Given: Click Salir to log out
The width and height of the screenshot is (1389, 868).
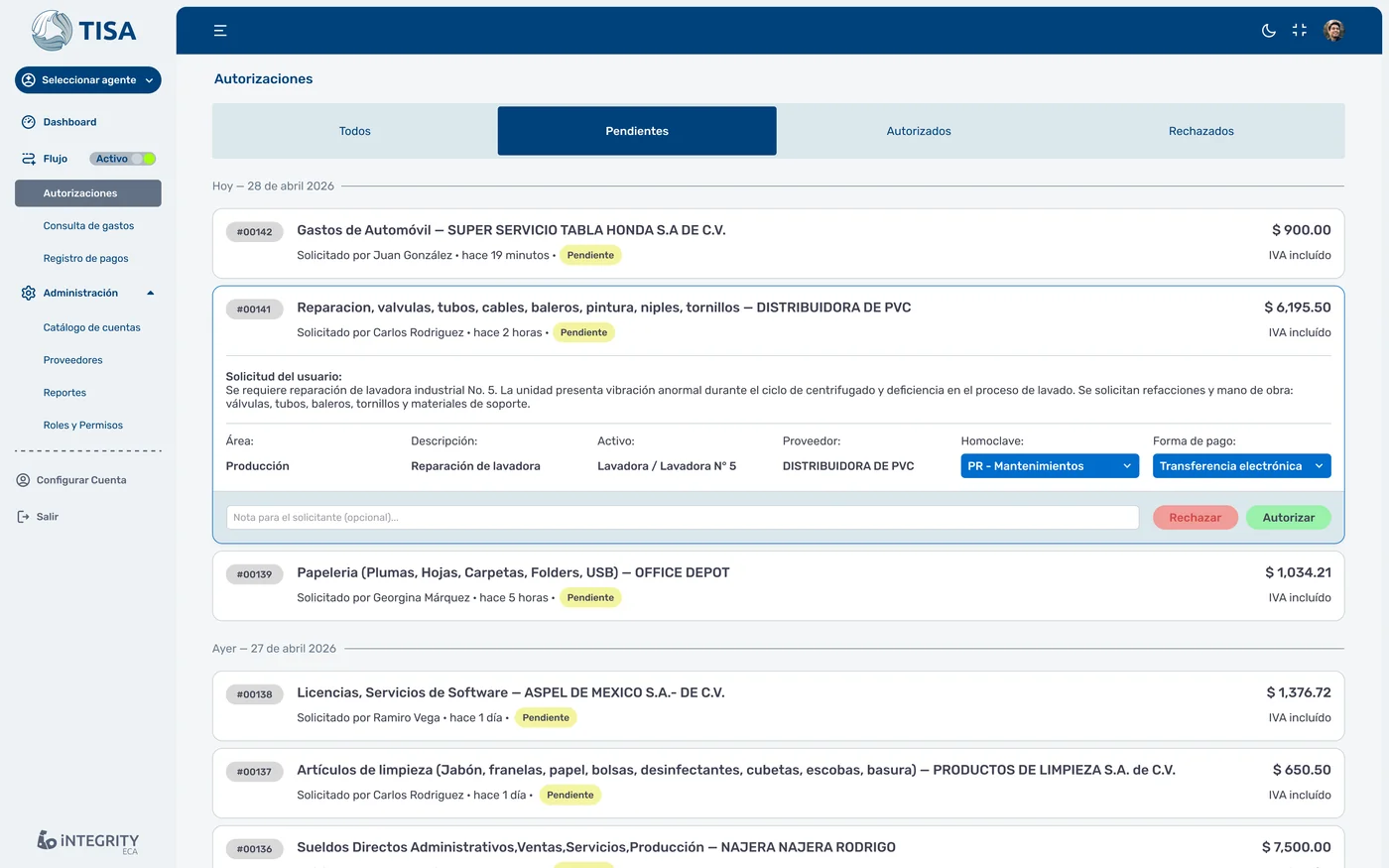Looking at the screenshot, I should click(x=48, y=517).
